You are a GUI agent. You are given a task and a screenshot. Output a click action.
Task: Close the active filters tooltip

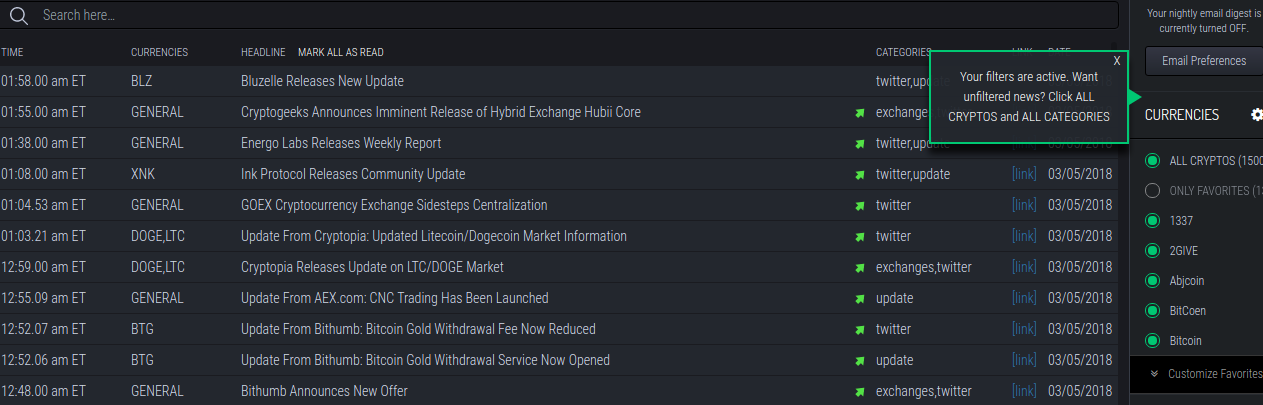[1117, 61]
